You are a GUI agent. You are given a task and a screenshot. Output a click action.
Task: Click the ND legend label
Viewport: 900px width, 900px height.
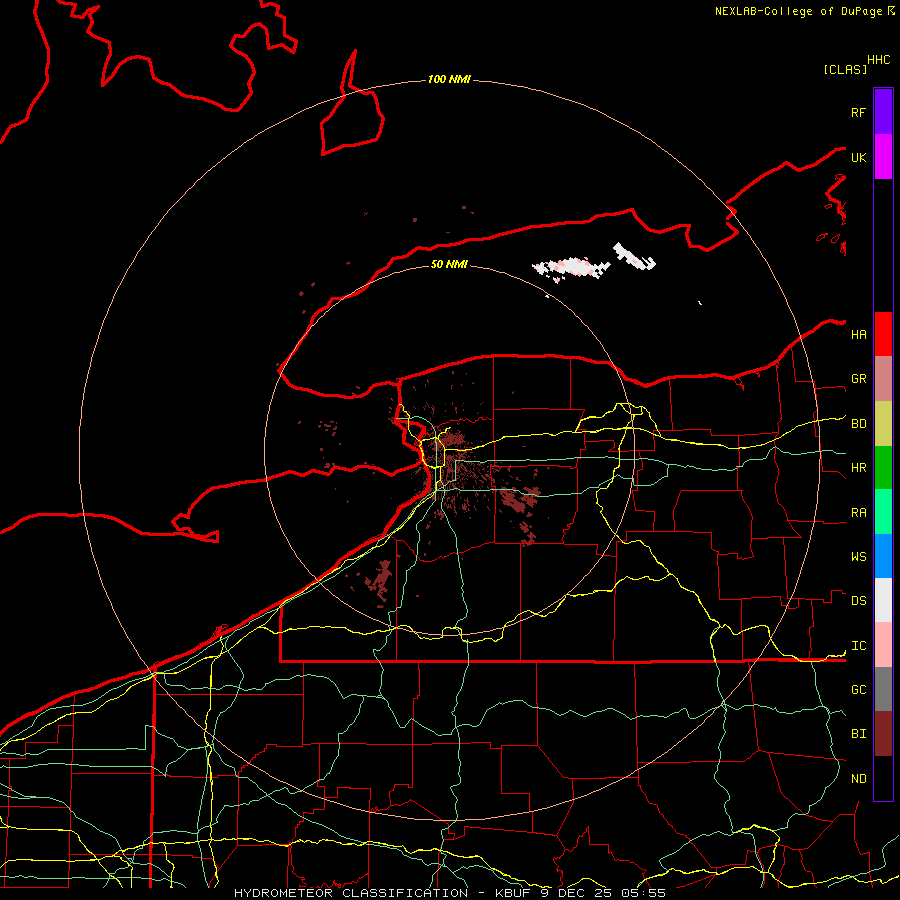click(x=858, y=779)
